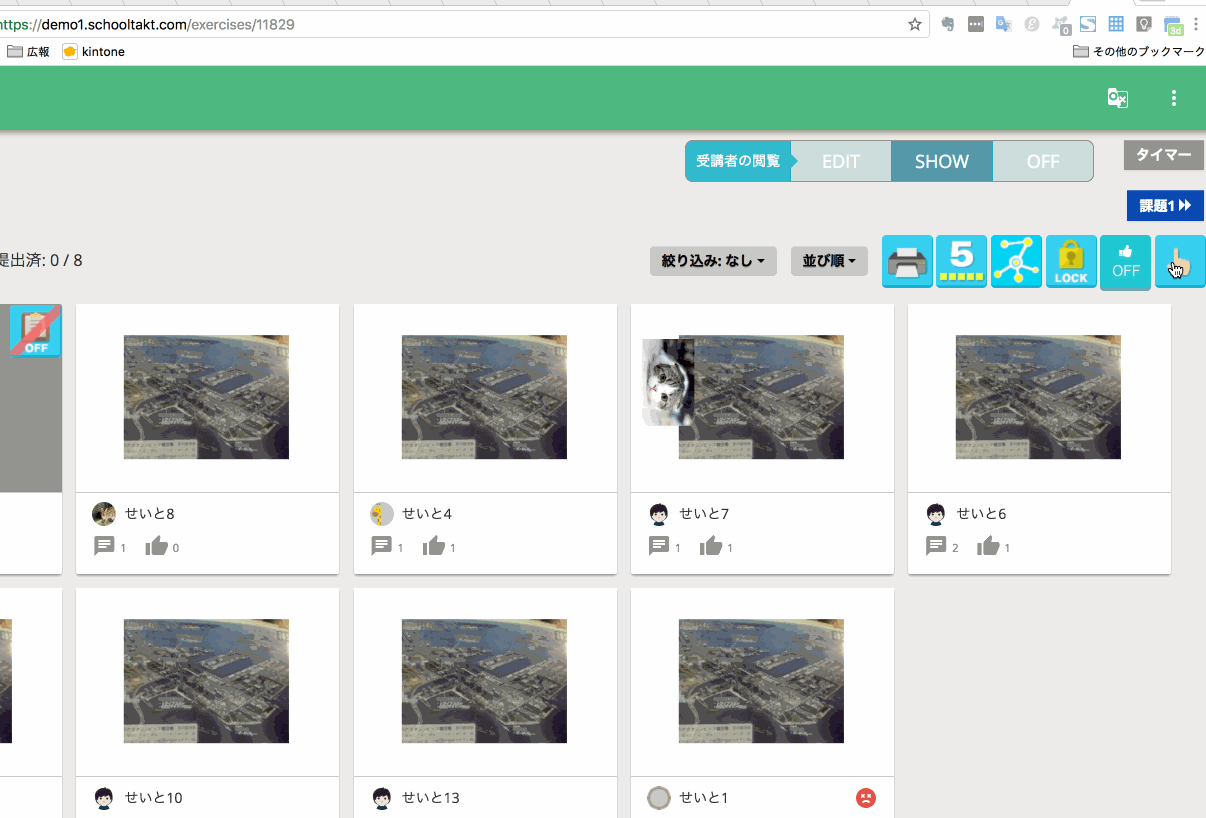
Task: Click せいと8's avatar
Action: pyautogui.click(x=104, y=514)
